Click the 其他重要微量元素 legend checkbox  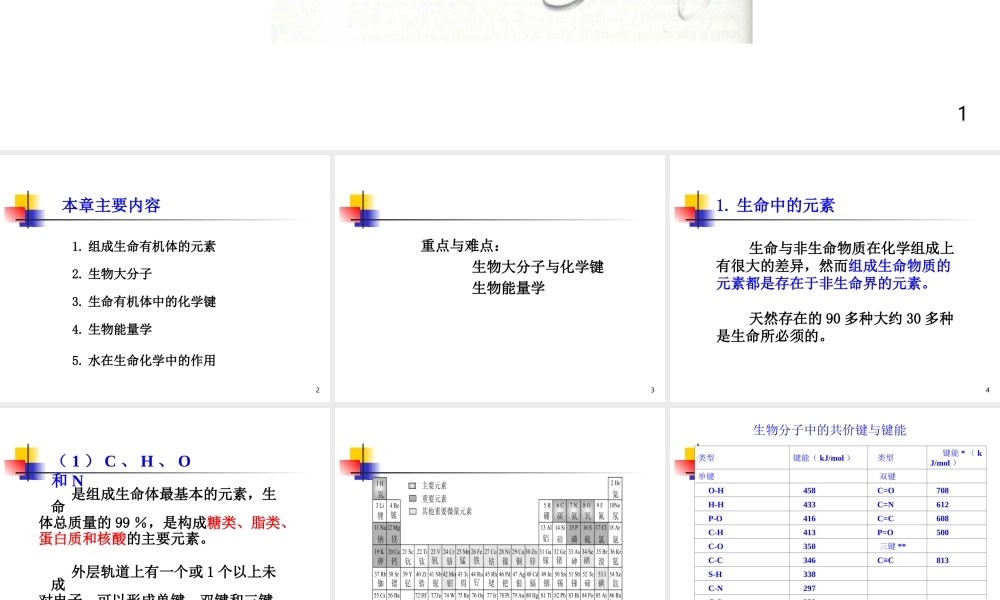coord(411,510)
